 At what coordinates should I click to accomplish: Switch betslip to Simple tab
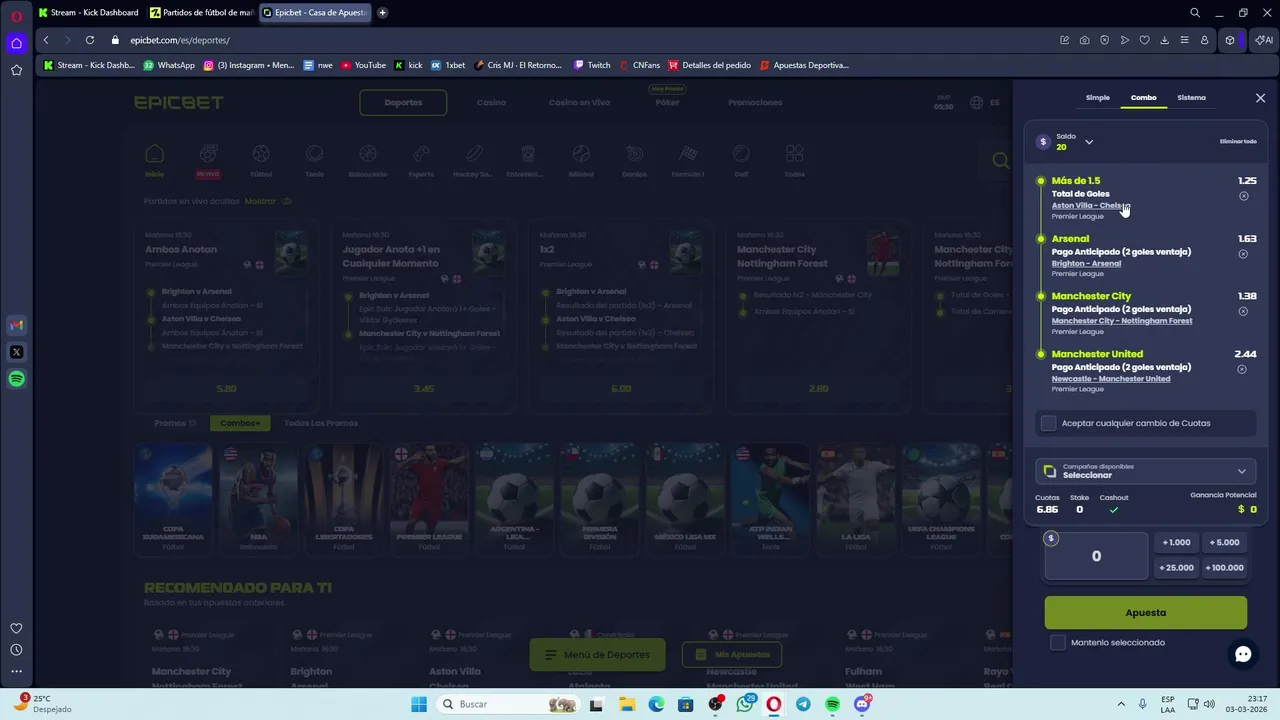(1098, 98)
